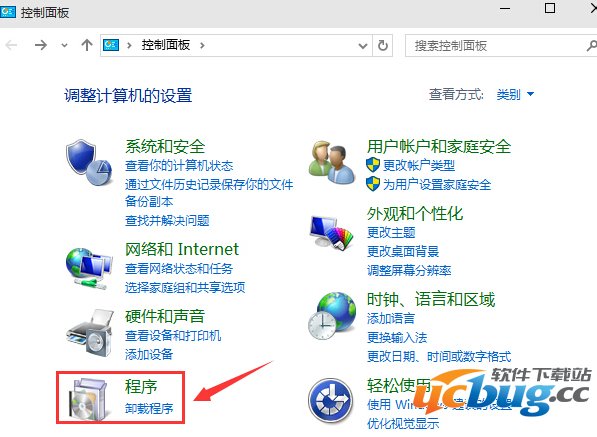
Task: Click the 卸载程序 link
Action: coord(149,408)
